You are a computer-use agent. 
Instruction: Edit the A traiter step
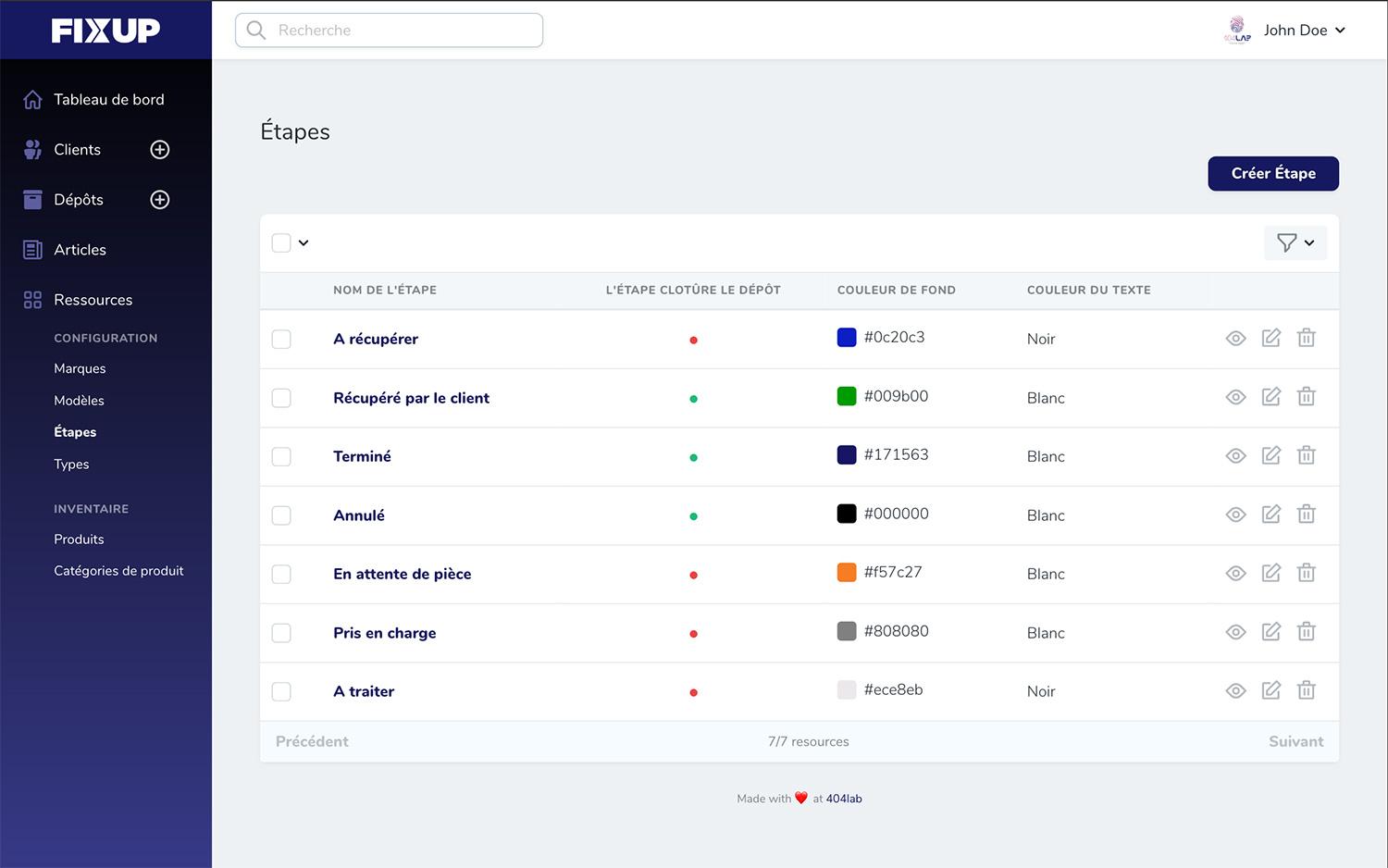pos(1271,690)
